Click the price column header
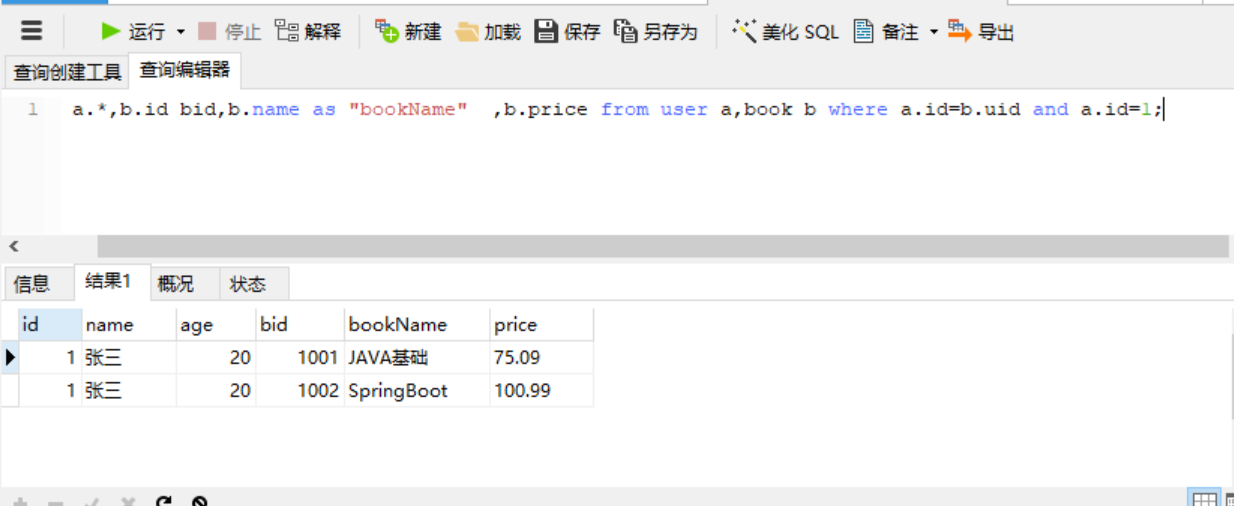The height and width of the screenshot is (506, 1234). 542,324
